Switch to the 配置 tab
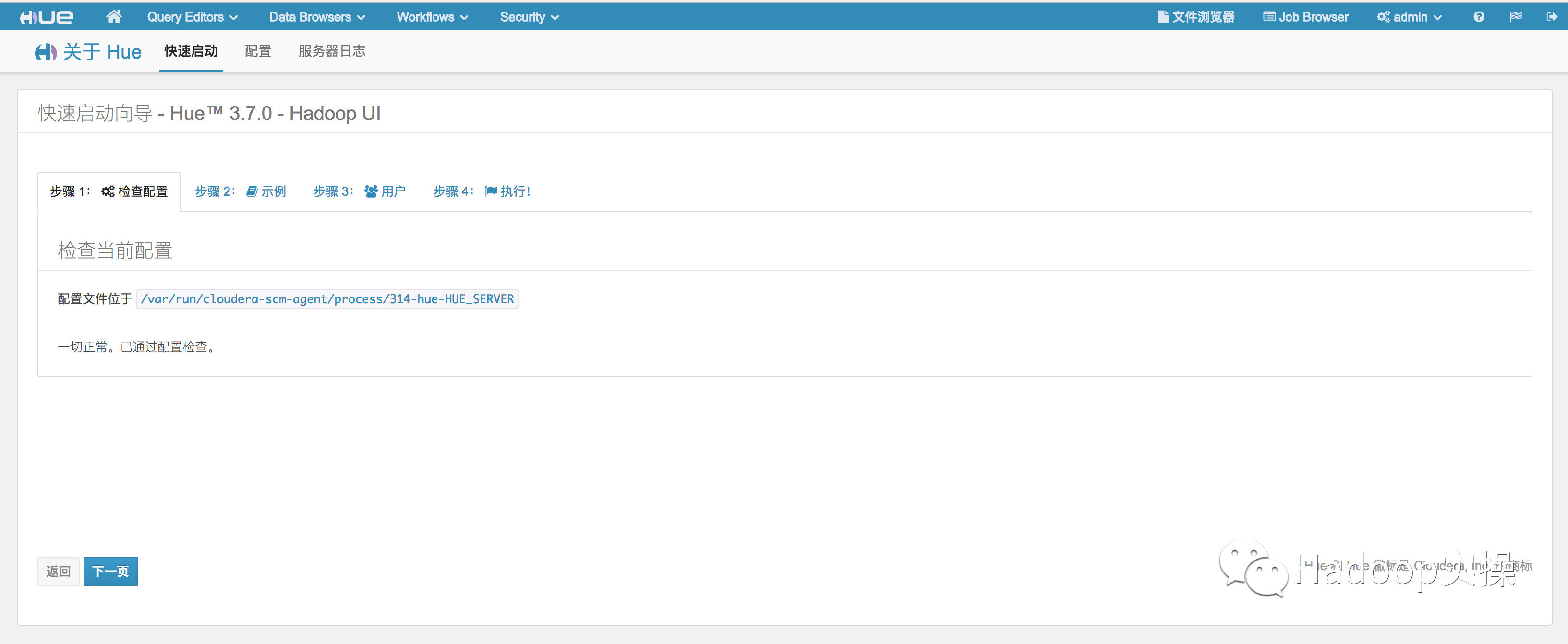The image size is (1568, 644). click(x=258, y=51)
